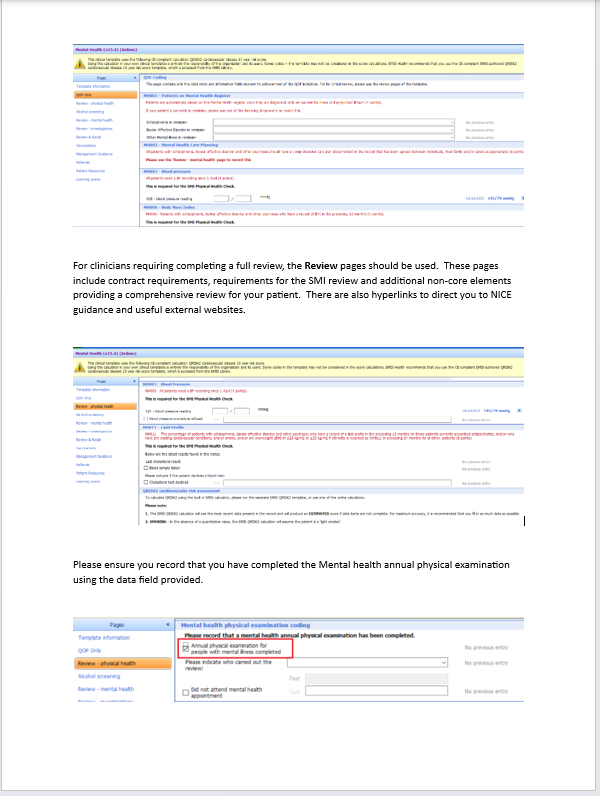Click greyed text field under the review dropdown
Viewport: 600px width, 796px height.
(377, 679)
